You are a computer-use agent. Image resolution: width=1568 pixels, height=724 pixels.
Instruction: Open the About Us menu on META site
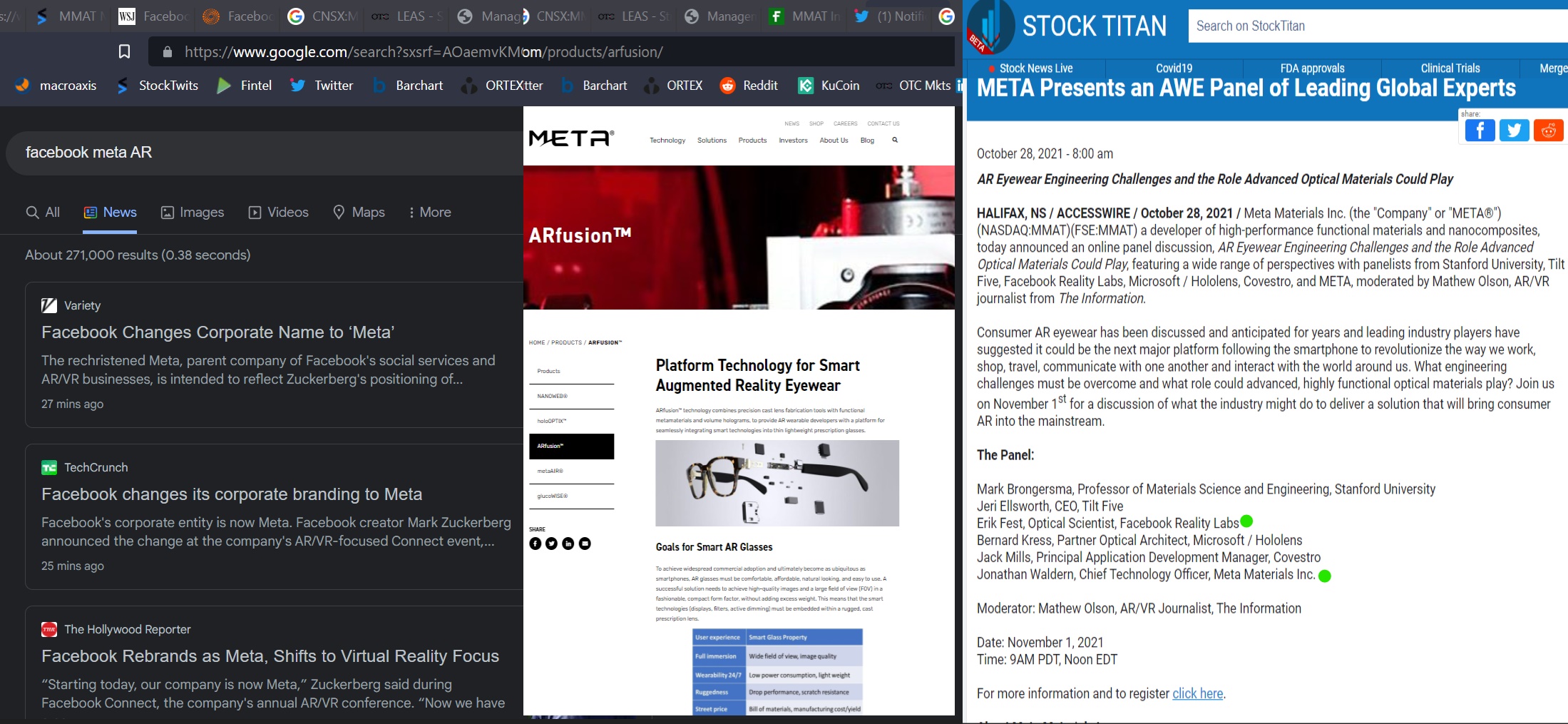pyautogui.click(x=834, y=141)
